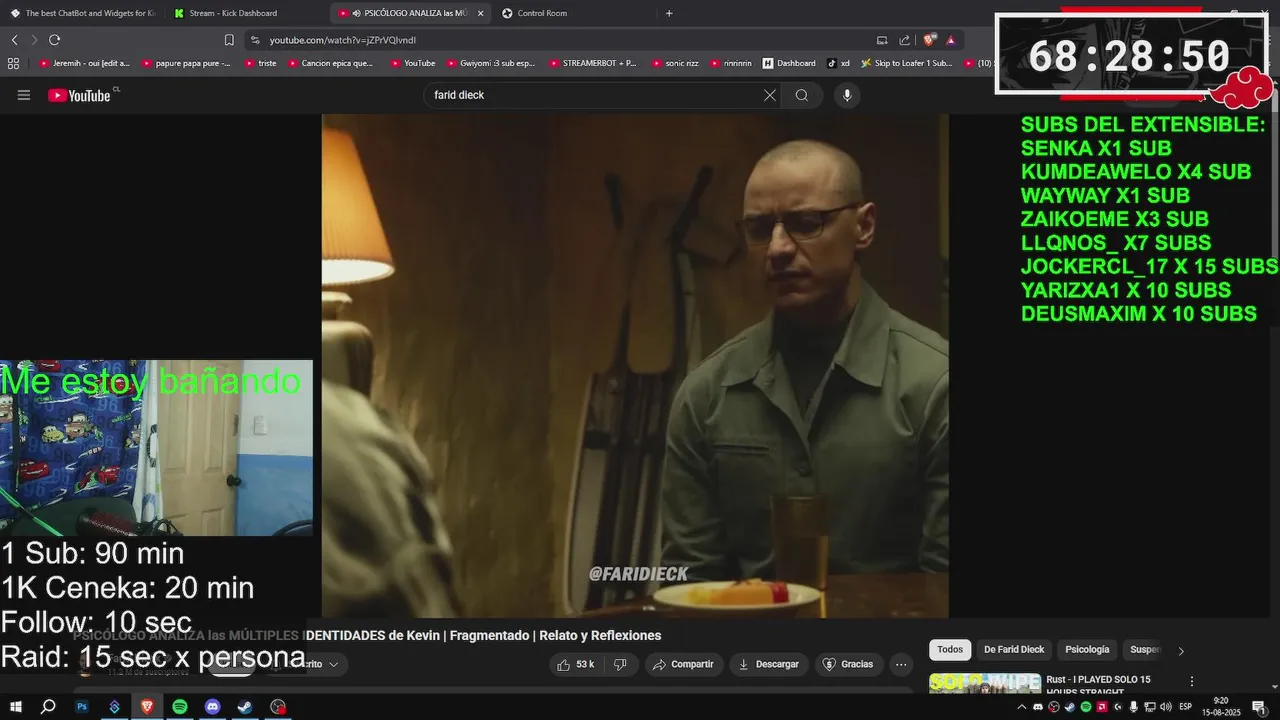
Task: Select the Psicología chip
Action: pos(1087,650)
